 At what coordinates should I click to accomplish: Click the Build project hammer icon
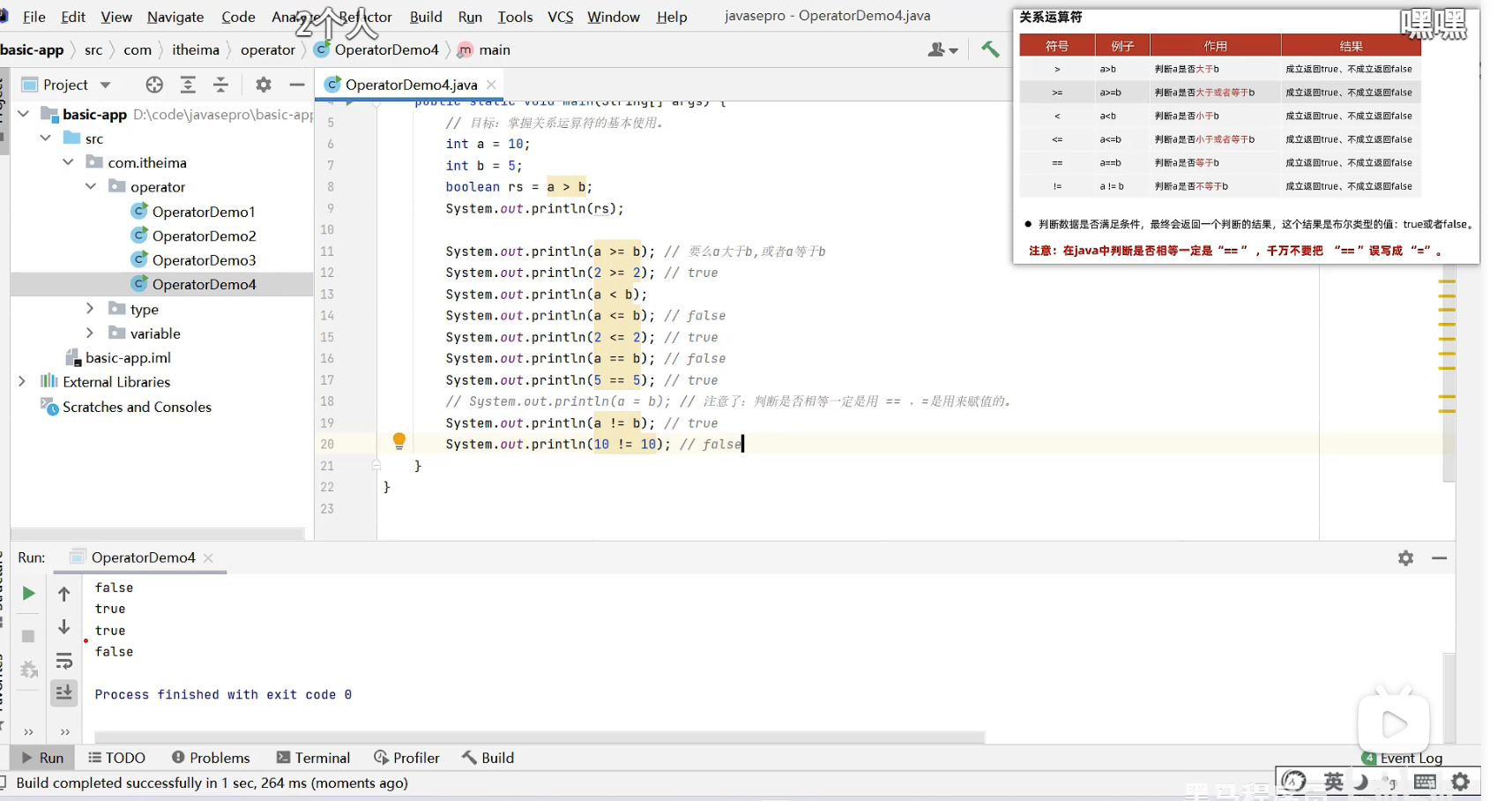(x=990, y=49)
